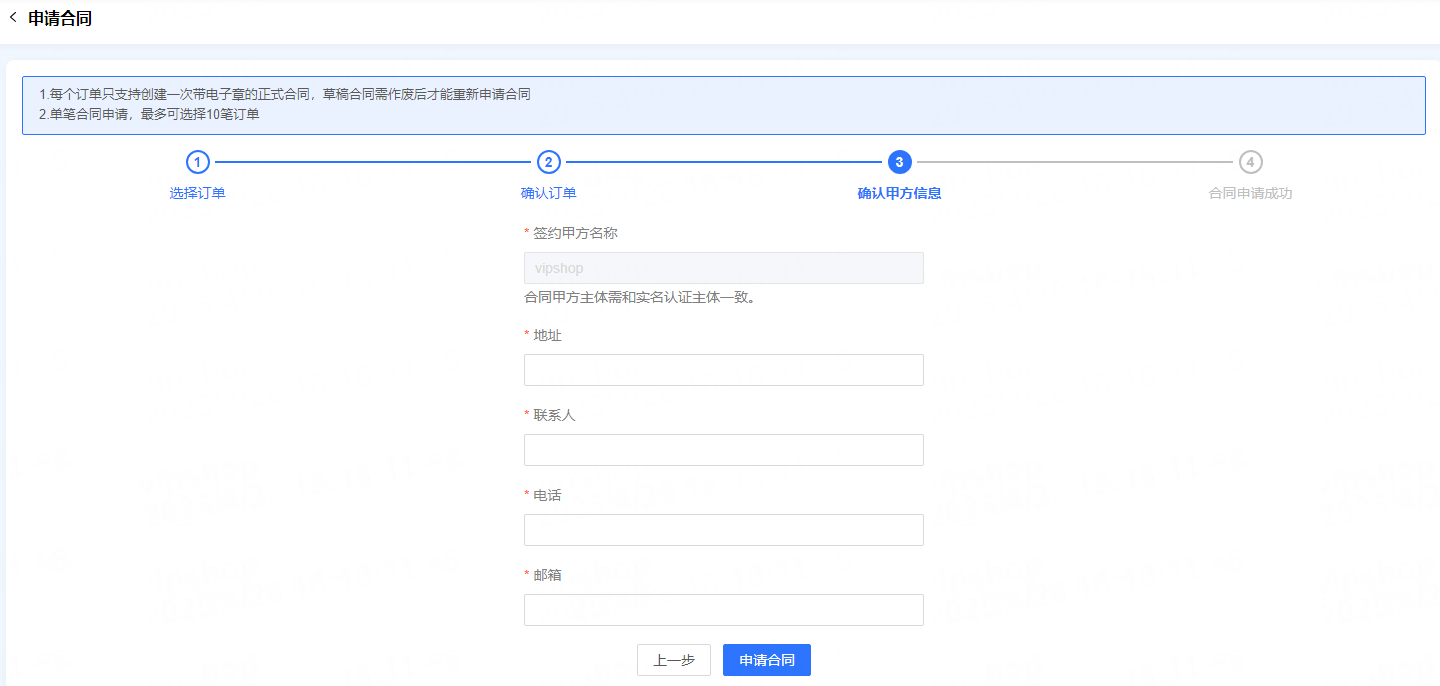Go back with the 上一步 button
This screenshot has height=686, width=1440.
point(674,660)
